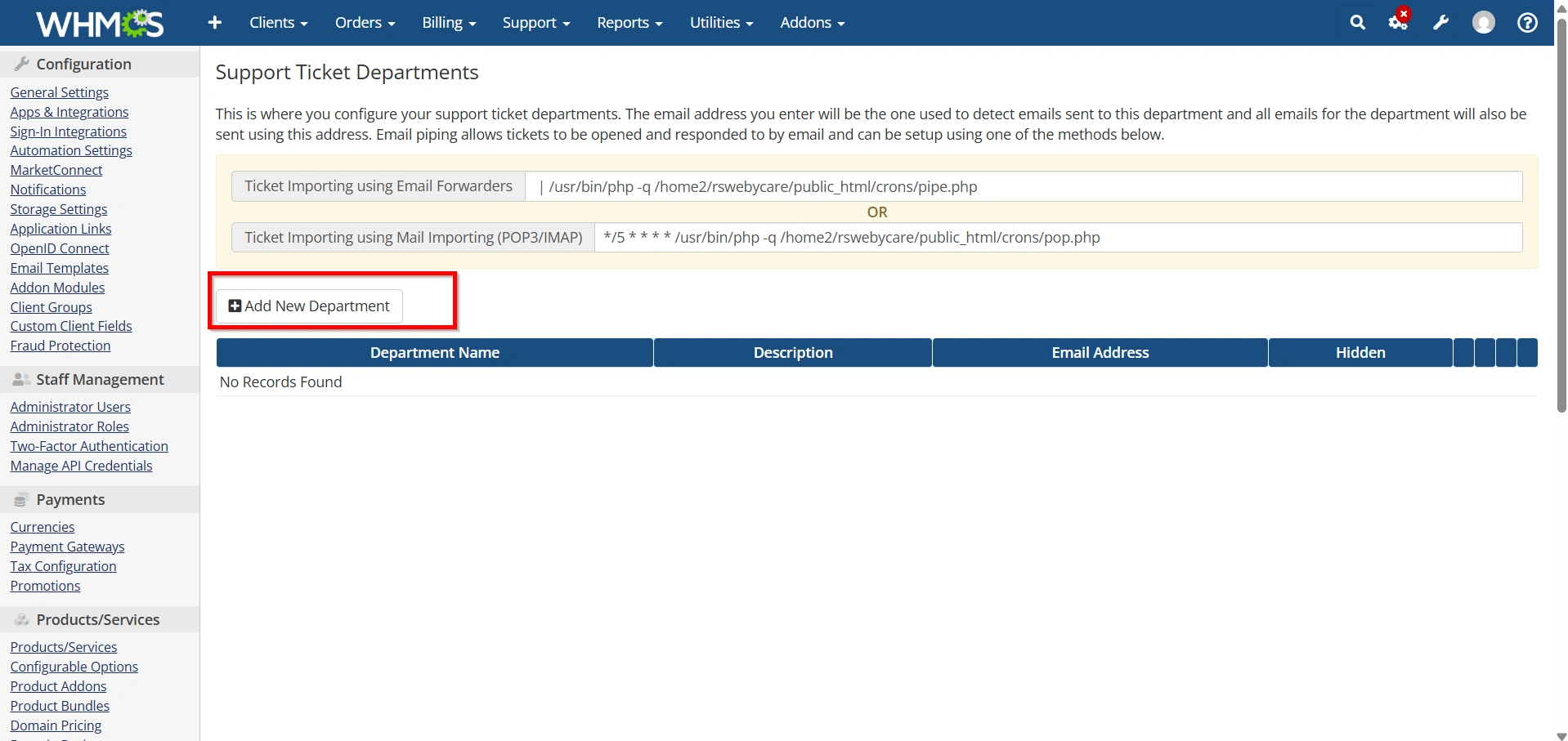Screen dimensions: 1568x741
Task: Open Automation Settings link
Action: (71, 150)
